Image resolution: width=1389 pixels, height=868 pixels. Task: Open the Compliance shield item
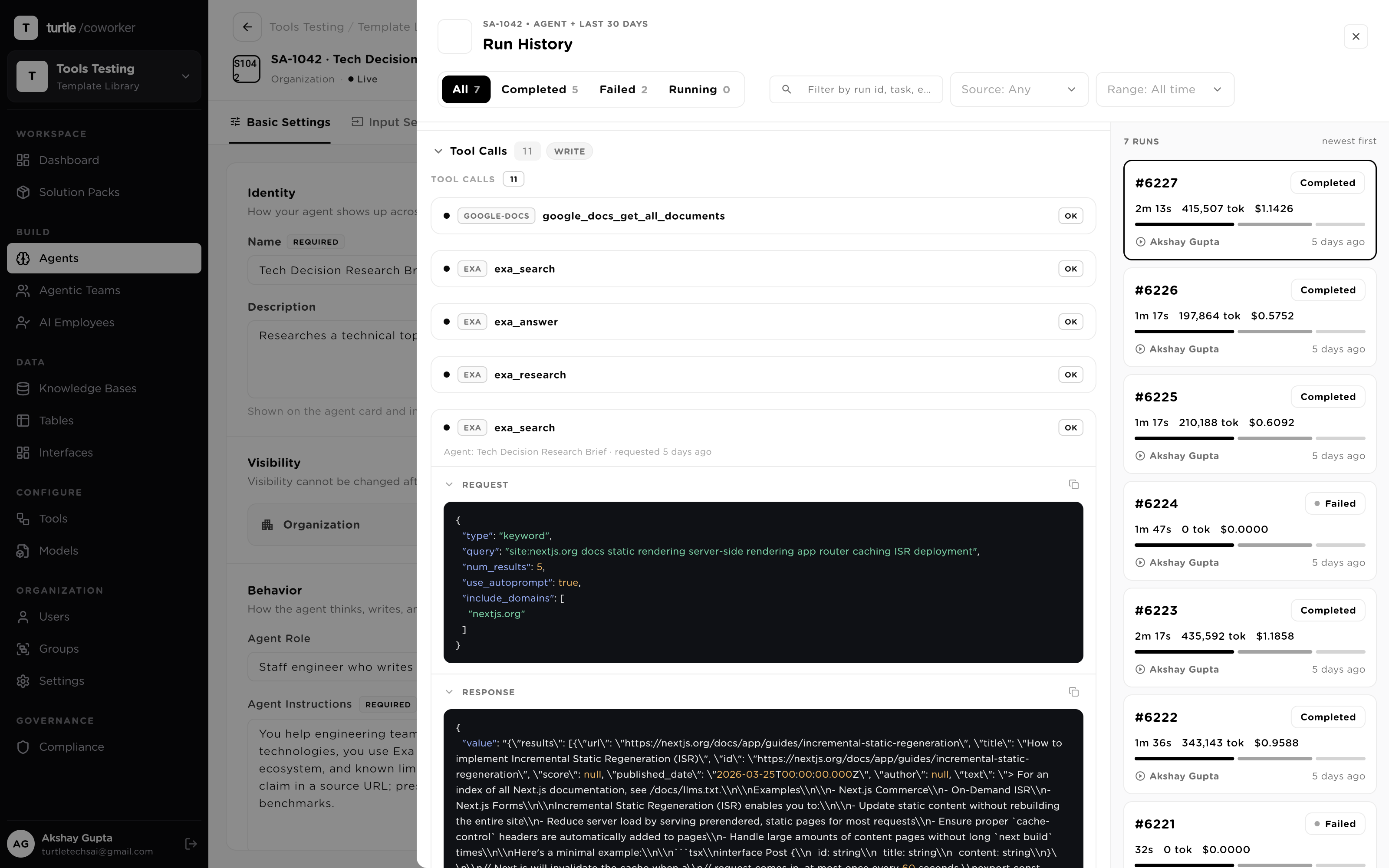[104, 747]
